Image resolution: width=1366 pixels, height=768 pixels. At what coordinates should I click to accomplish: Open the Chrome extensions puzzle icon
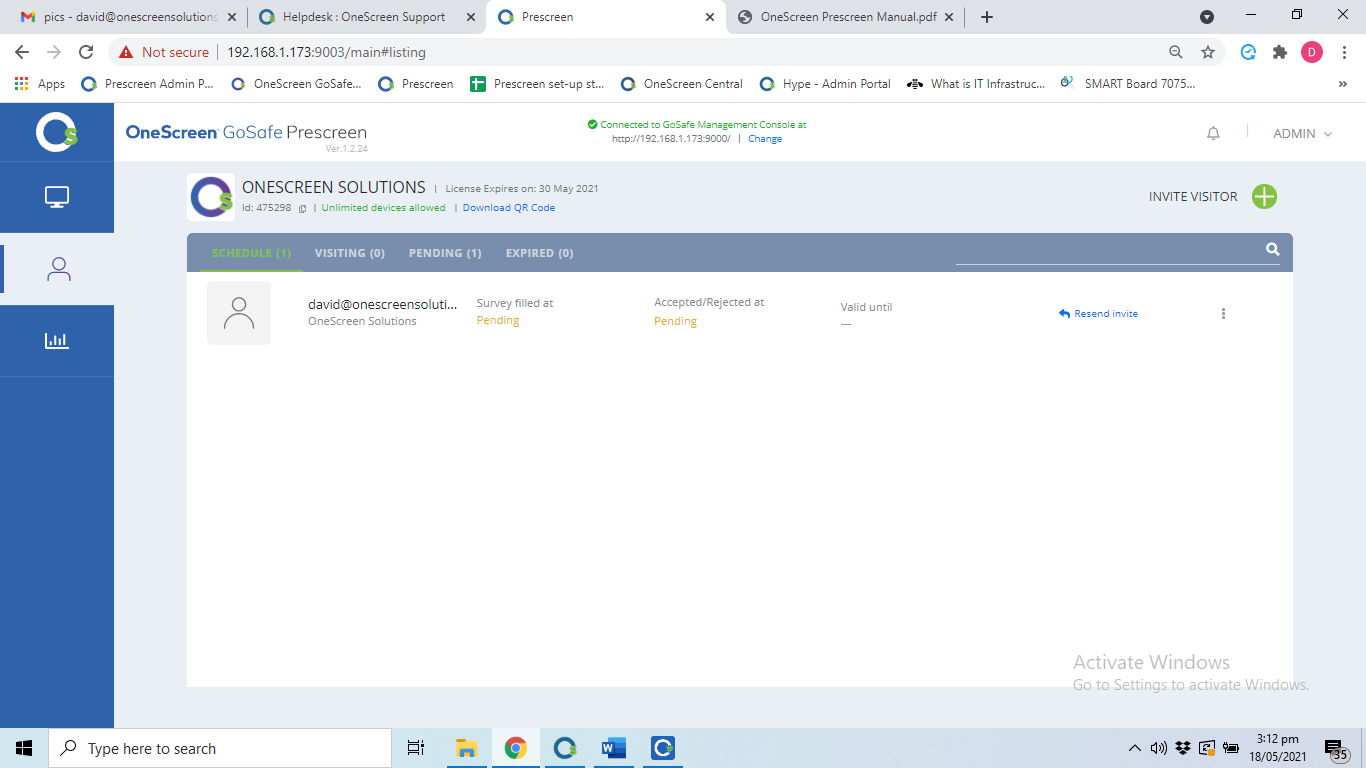point(1280,52)
